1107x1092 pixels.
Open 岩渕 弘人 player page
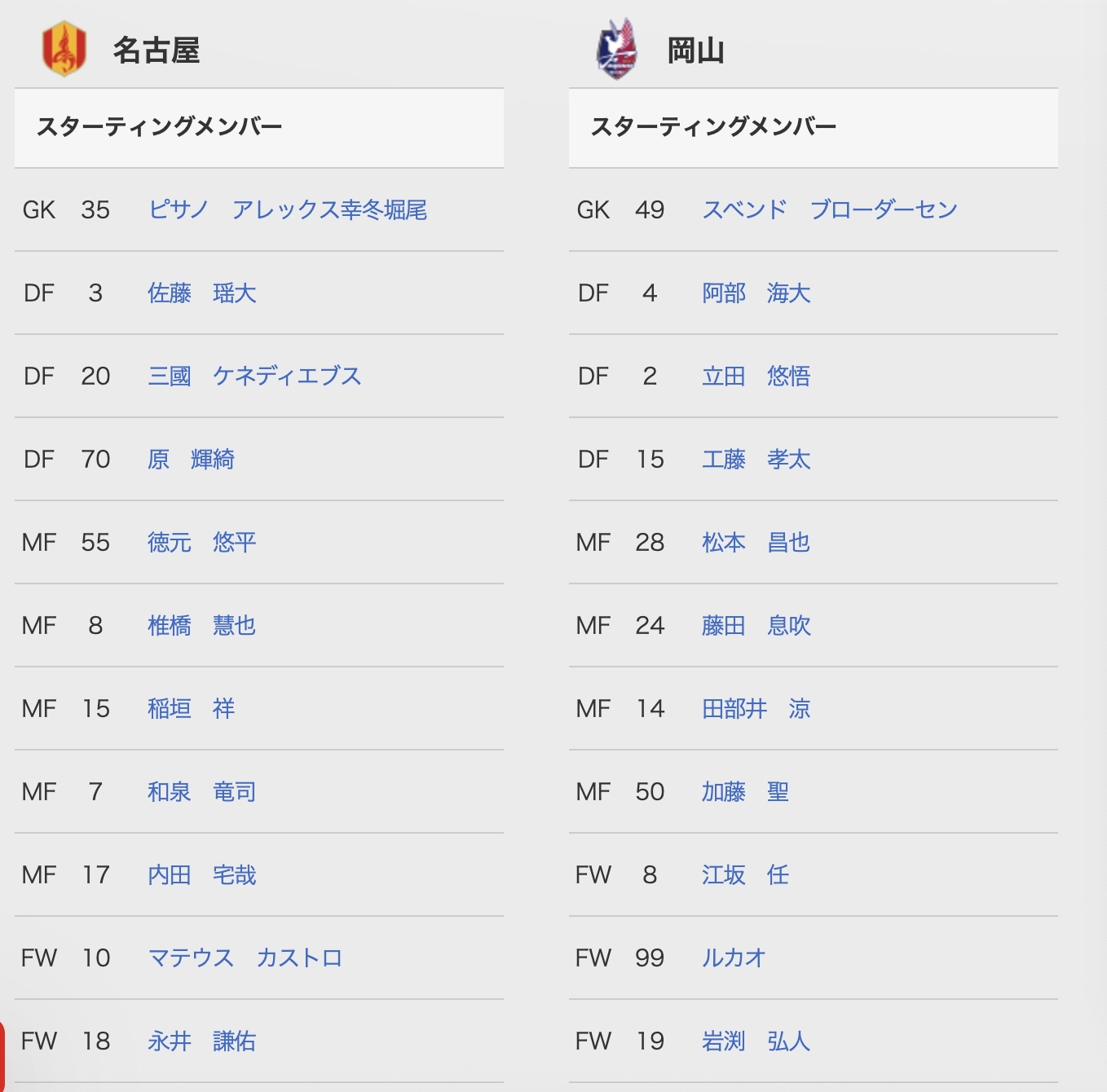click(756, 1041)
